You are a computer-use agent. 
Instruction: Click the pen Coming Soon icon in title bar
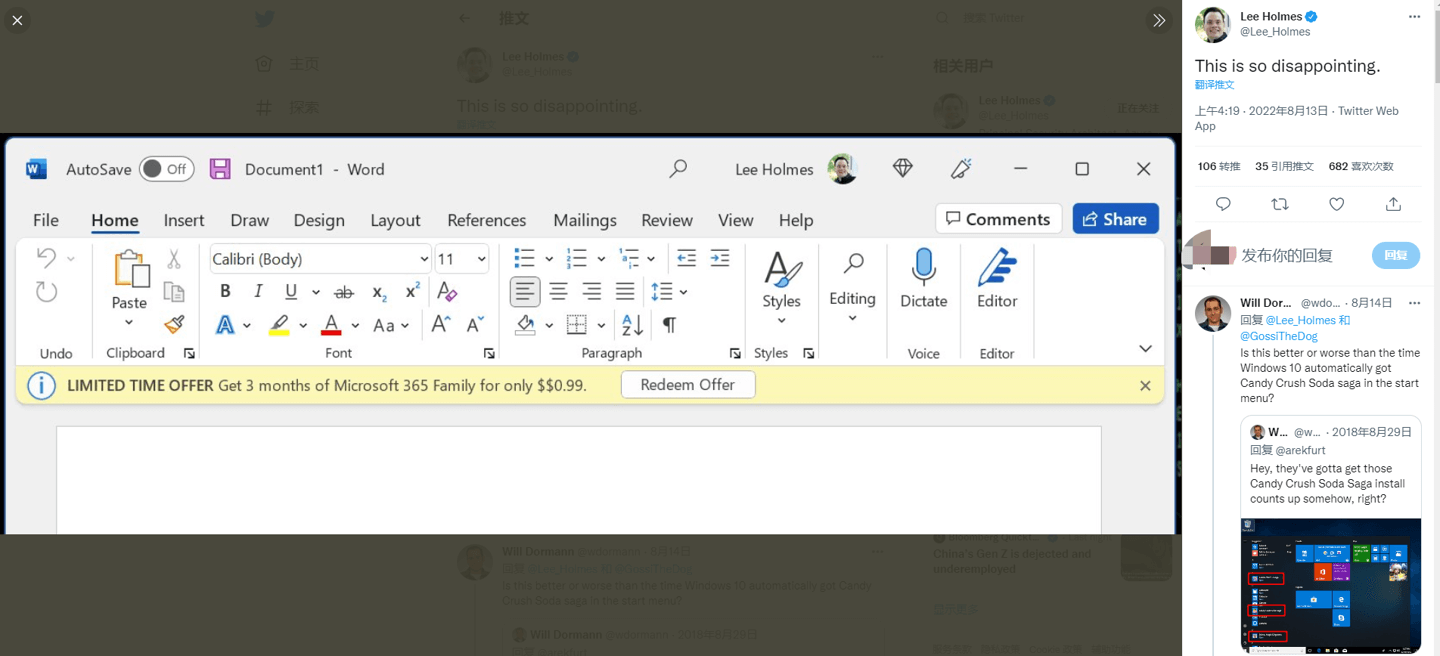(961, 169)
